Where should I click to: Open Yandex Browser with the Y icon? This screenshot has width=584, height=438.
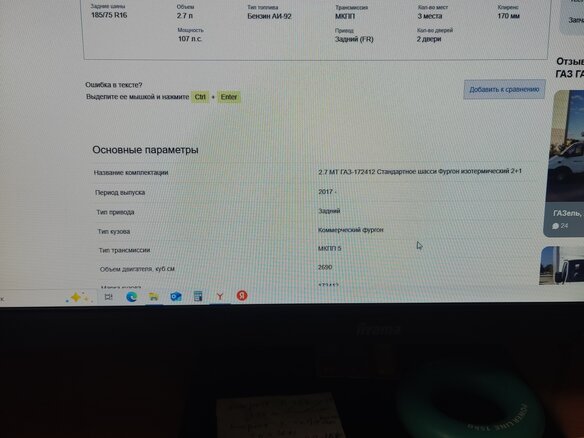click(x=220, y=296)
